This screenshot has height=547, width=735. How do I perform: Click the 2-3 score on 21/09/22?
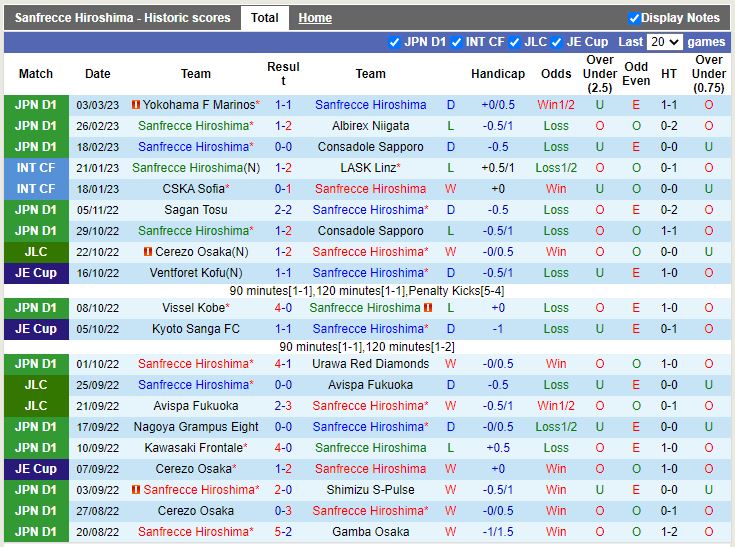click(283, 405)
